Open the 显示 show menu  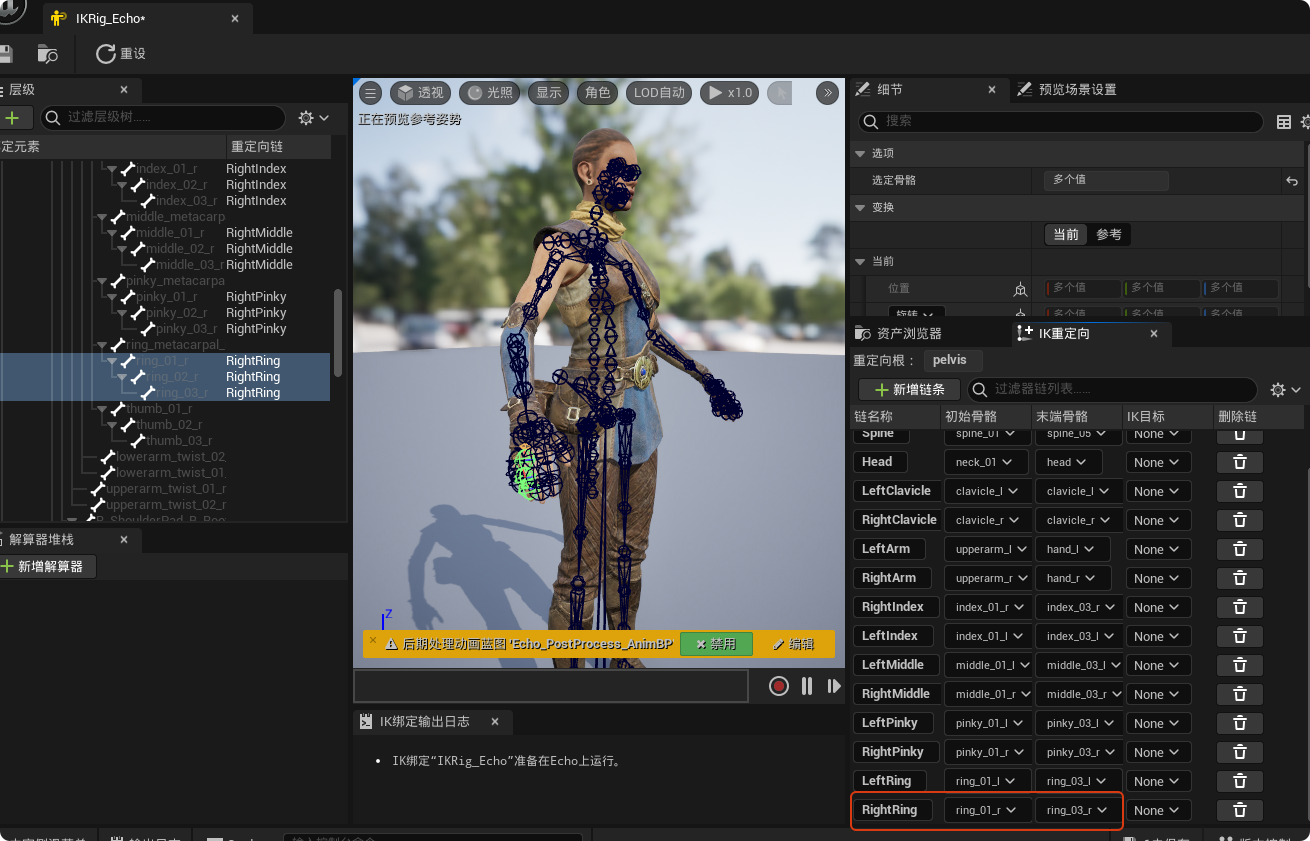click(549, 93)
